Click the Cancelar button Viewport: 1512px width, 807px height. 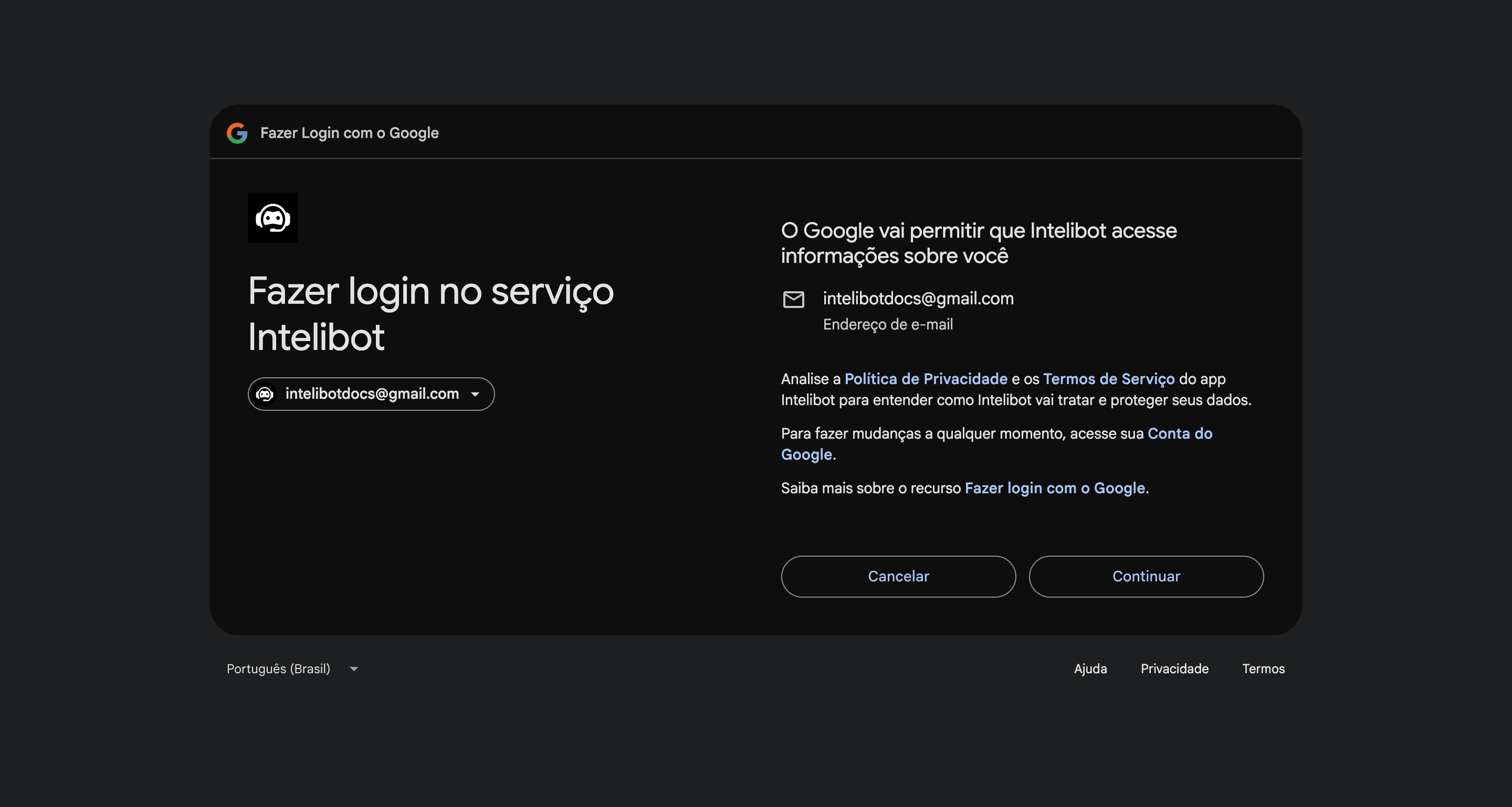pos(898,577)
